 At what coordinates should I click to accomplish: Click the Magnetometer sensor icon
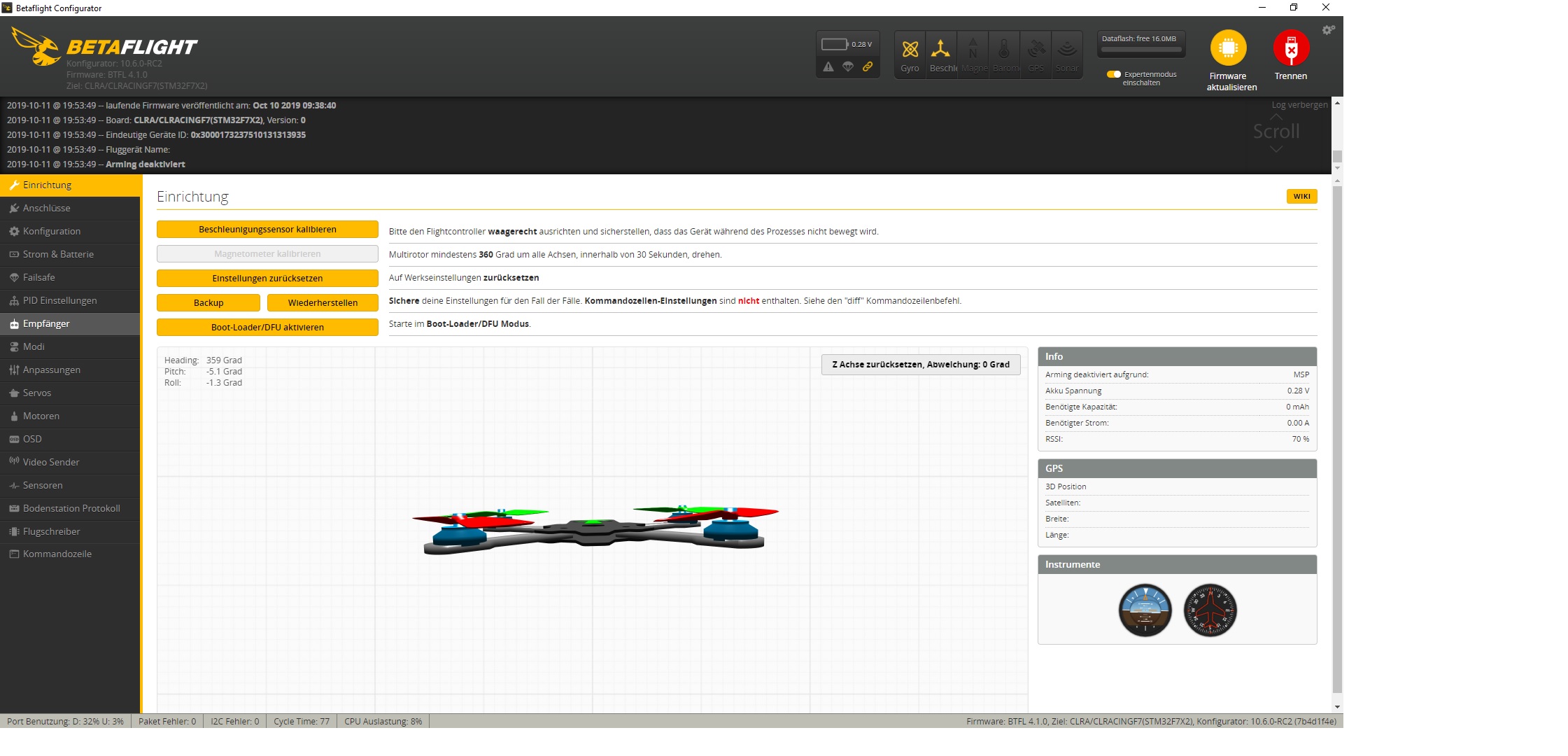[973, 49]
